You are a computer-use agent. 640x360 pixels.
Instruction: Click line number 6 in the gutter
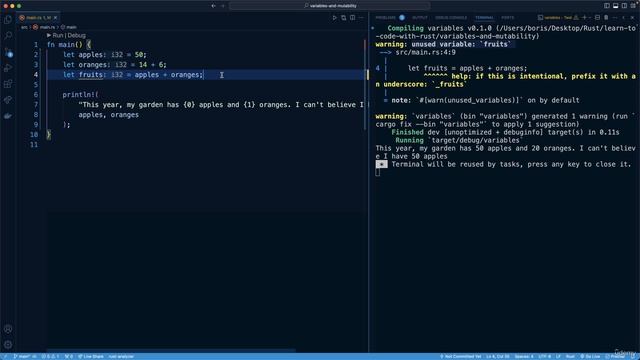click(36, 95)
